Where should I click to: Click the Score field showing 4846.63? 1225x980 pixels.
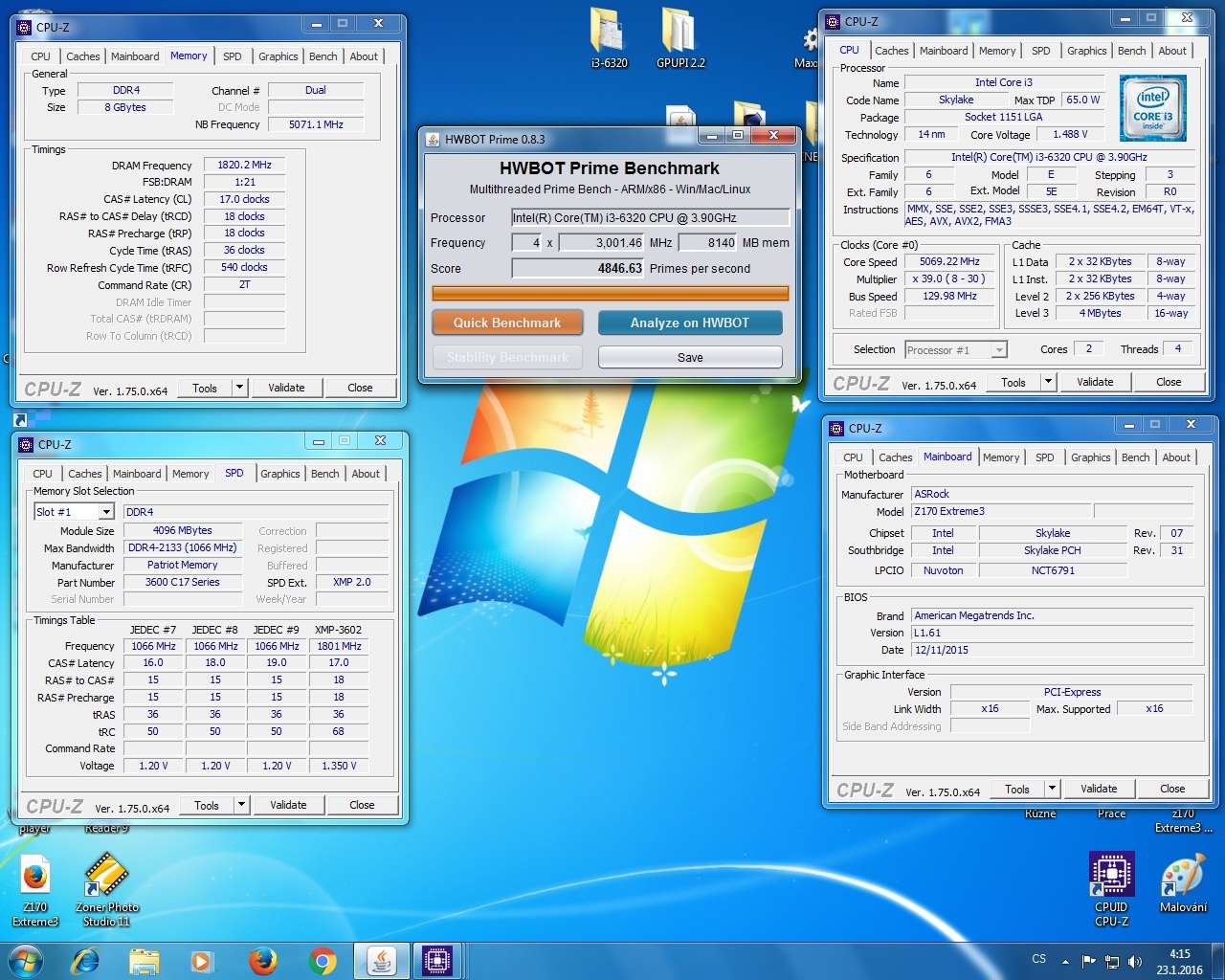[x=578, y=268]
